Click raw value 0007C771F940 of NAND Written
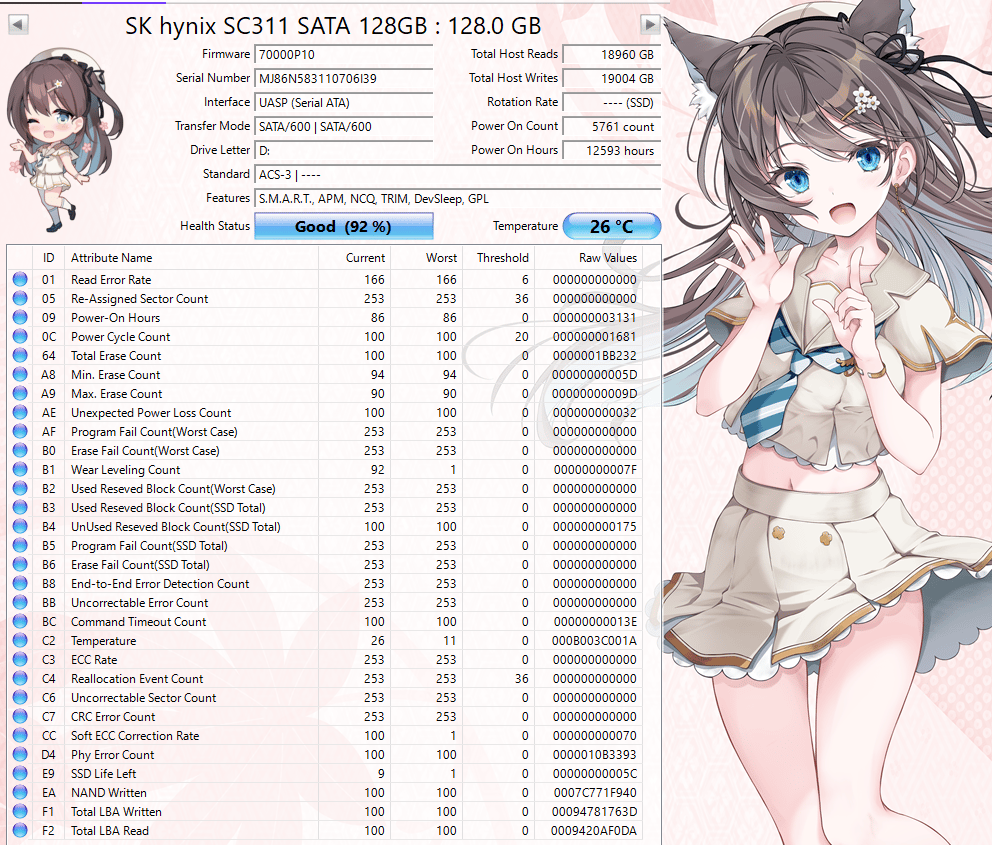 point(595,793)
